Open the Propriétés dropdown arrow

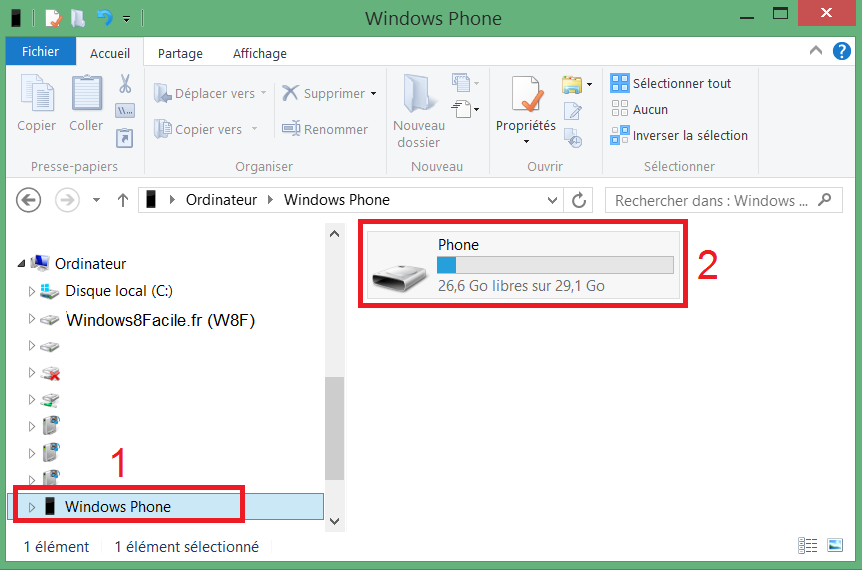526,141
